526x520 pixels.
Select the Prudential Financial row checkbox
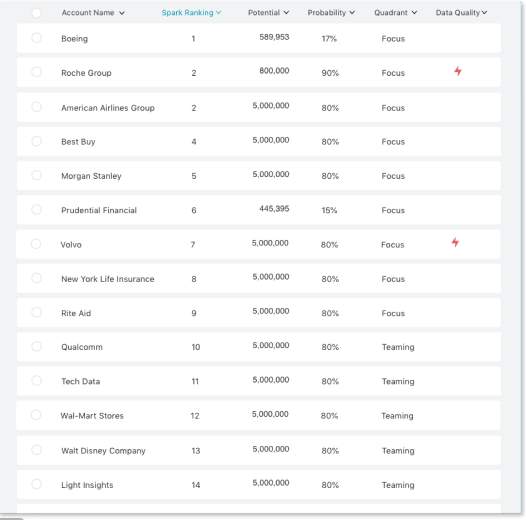[37, 209]
